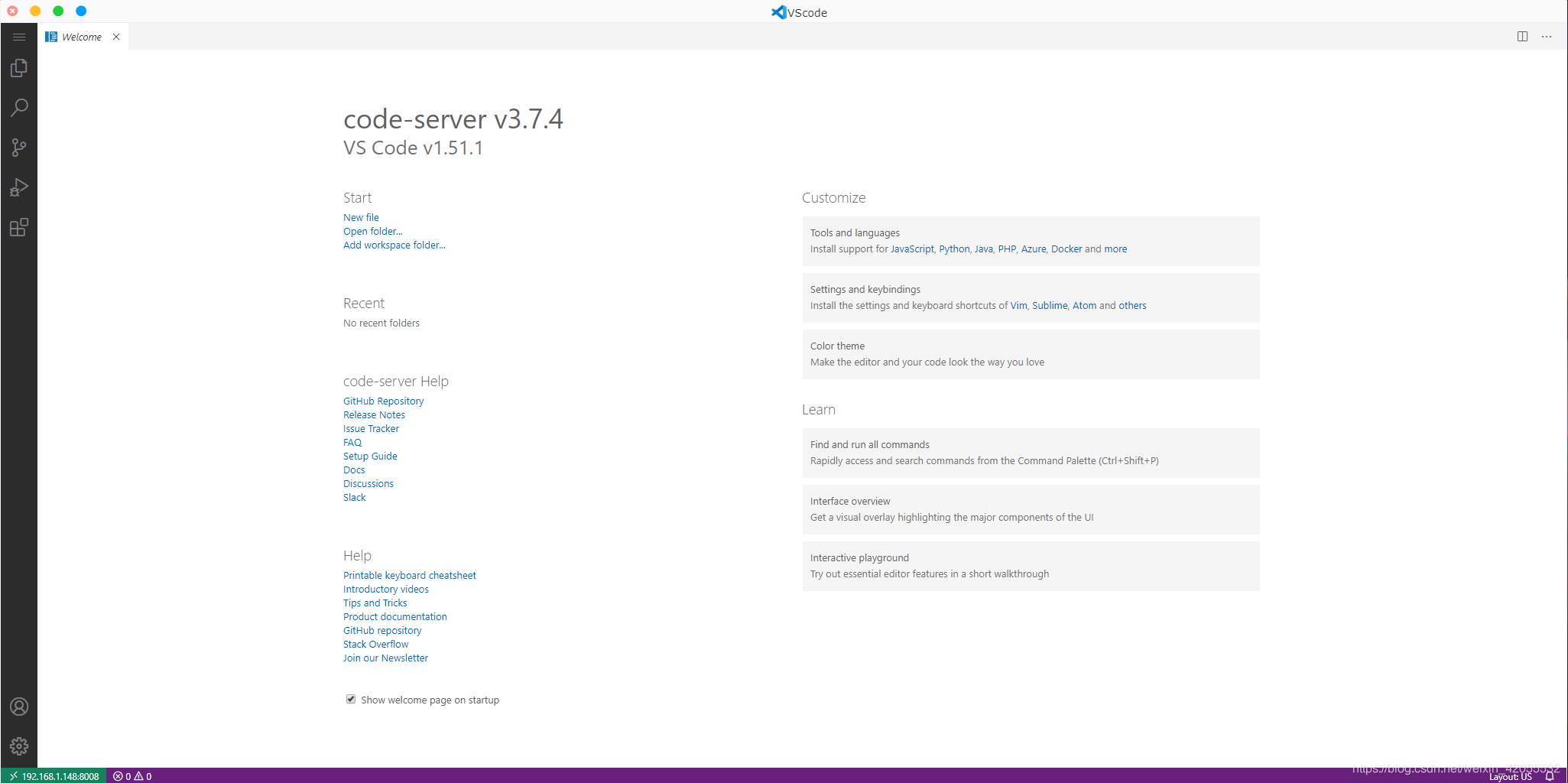This screenshot has width=1568, height=783.
Task: Open Printable keyboard cheatsheet link
Action: [409, 576]
